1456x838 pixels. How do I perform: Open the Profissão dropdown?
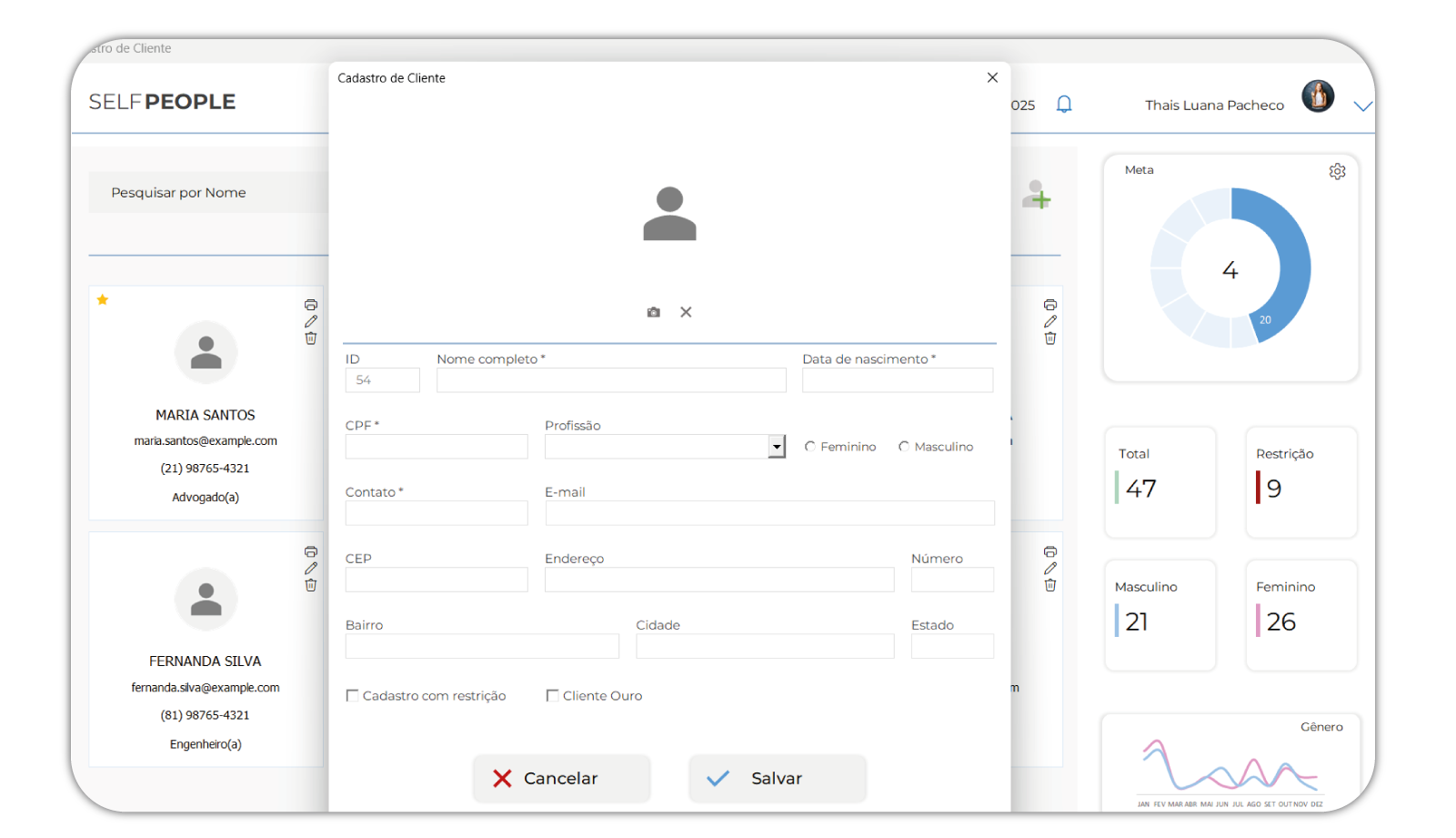tap(776, 447)
